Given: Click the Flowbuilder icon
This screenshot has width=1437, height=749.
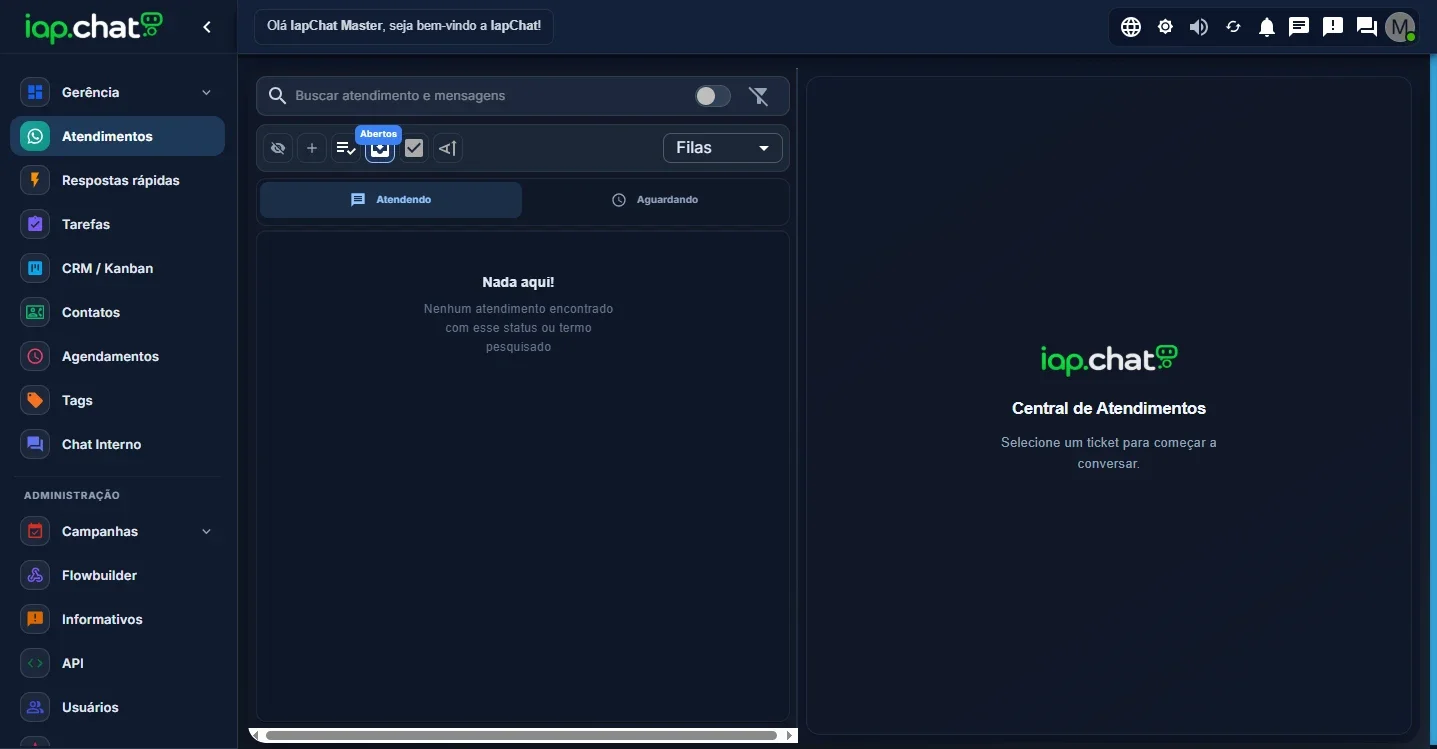Looking at the screenshot, I should (x=35, y=575).
